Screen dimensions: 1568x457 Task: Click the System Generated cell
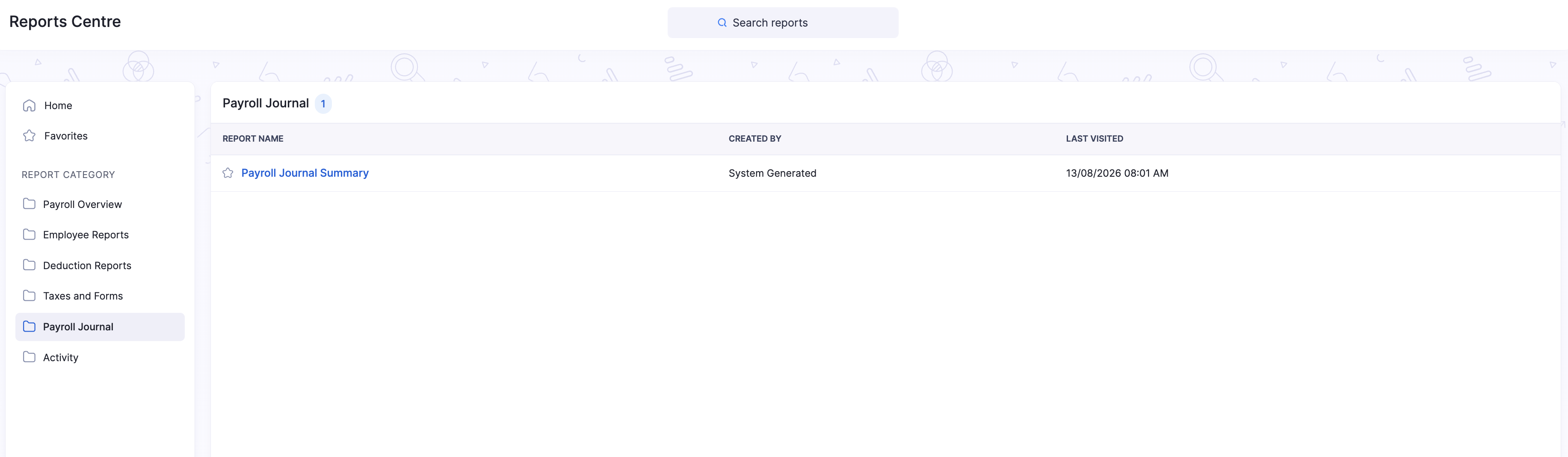pyautogui.click(x=772, y=173)
